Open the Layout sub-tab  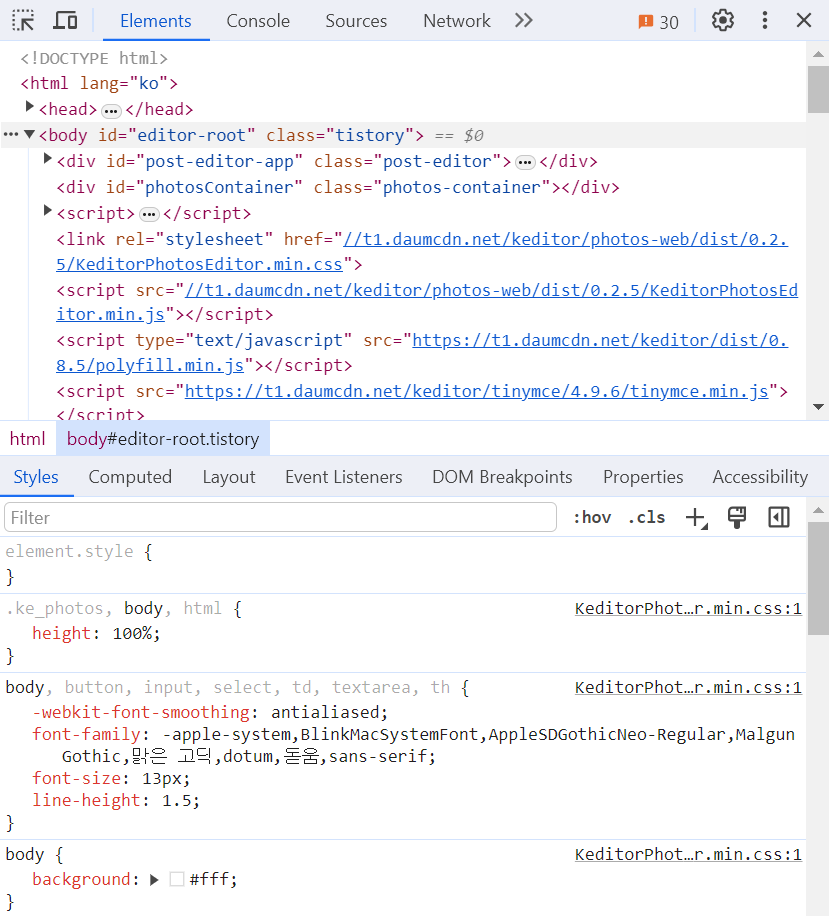229,477
